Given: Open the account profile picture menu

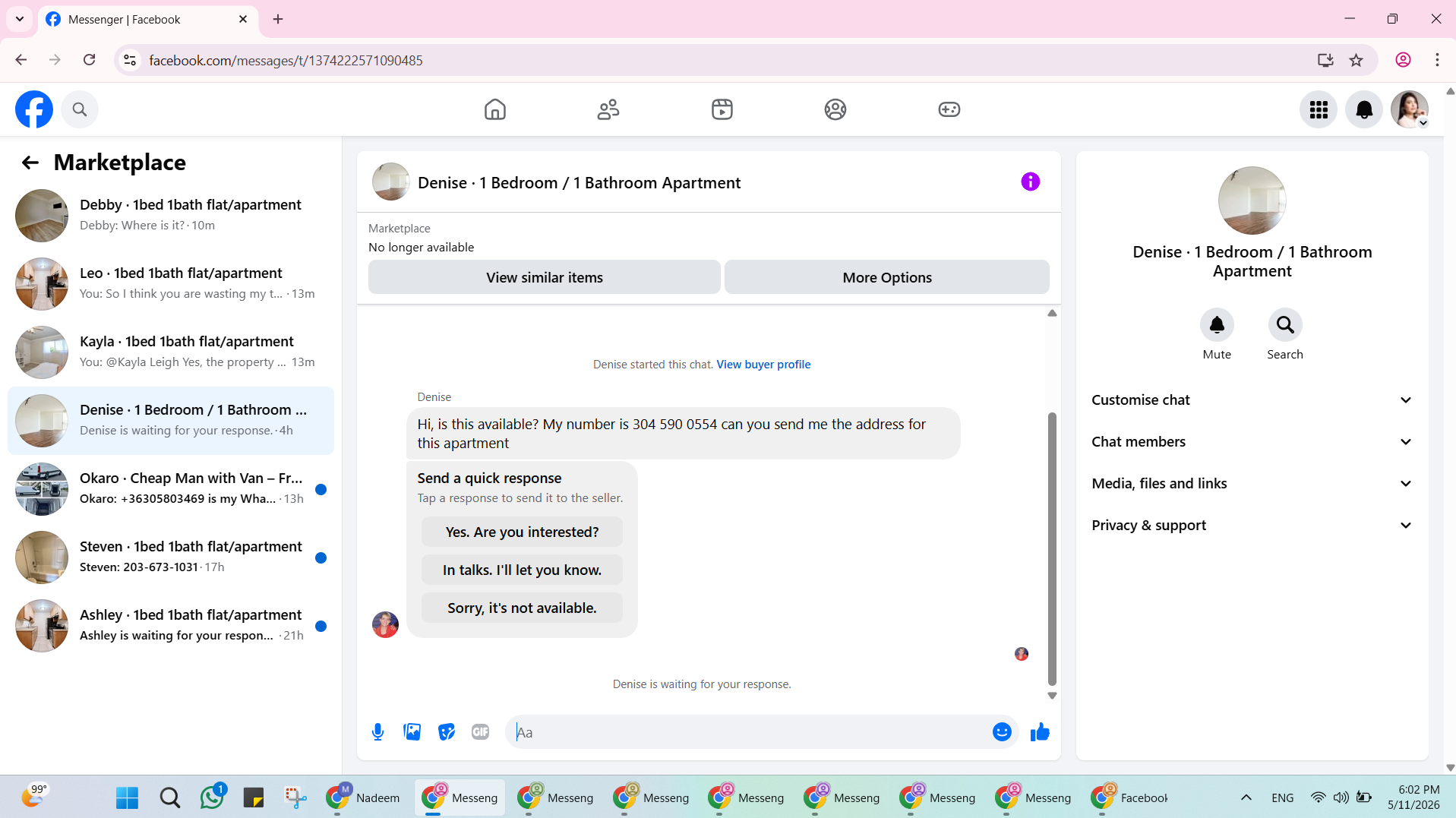Looking at the screenshot, I should click(x=1410, y=110).
